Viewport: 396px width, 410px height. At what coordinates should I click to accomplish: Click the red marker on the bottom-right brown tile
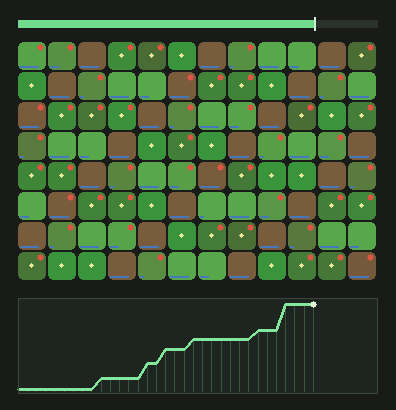(371, 258)
